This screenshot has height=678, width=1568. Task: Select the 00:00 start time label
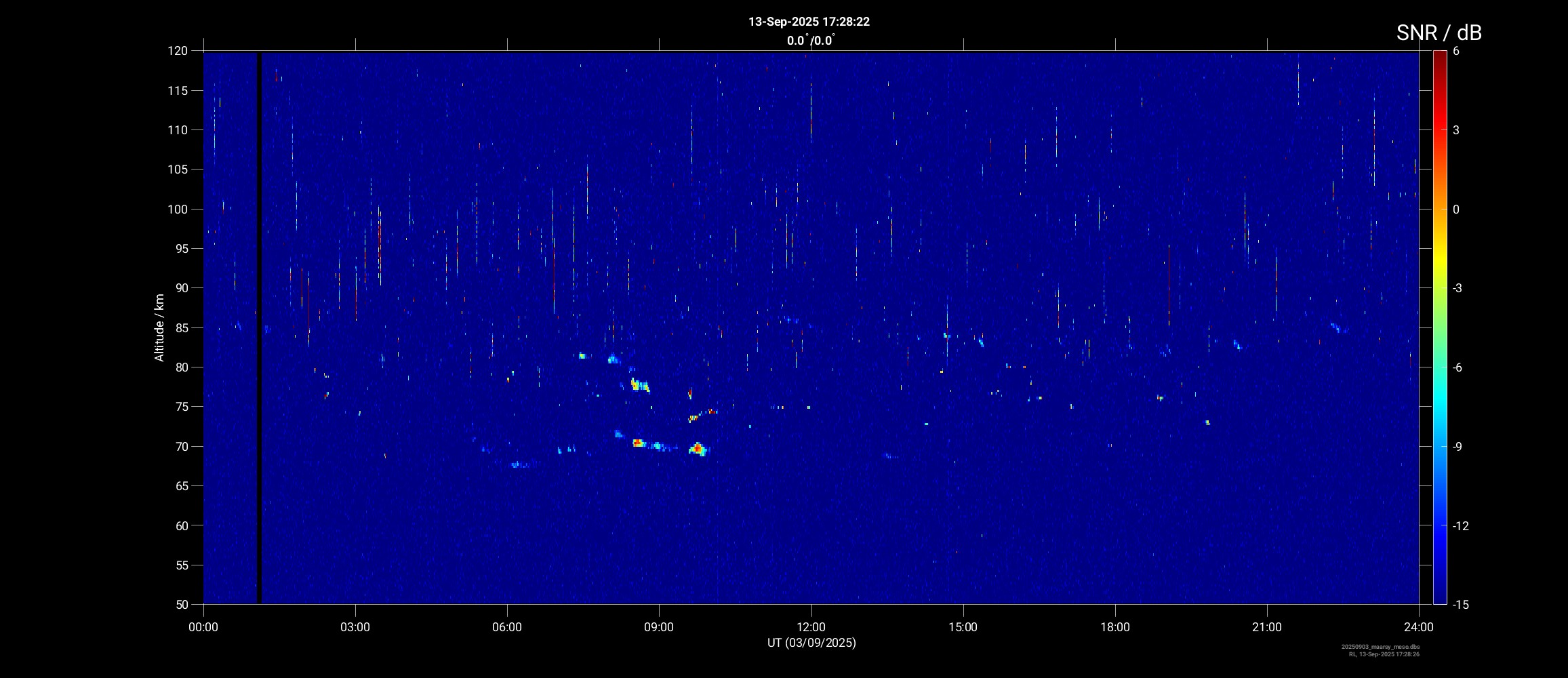[203, 627]
